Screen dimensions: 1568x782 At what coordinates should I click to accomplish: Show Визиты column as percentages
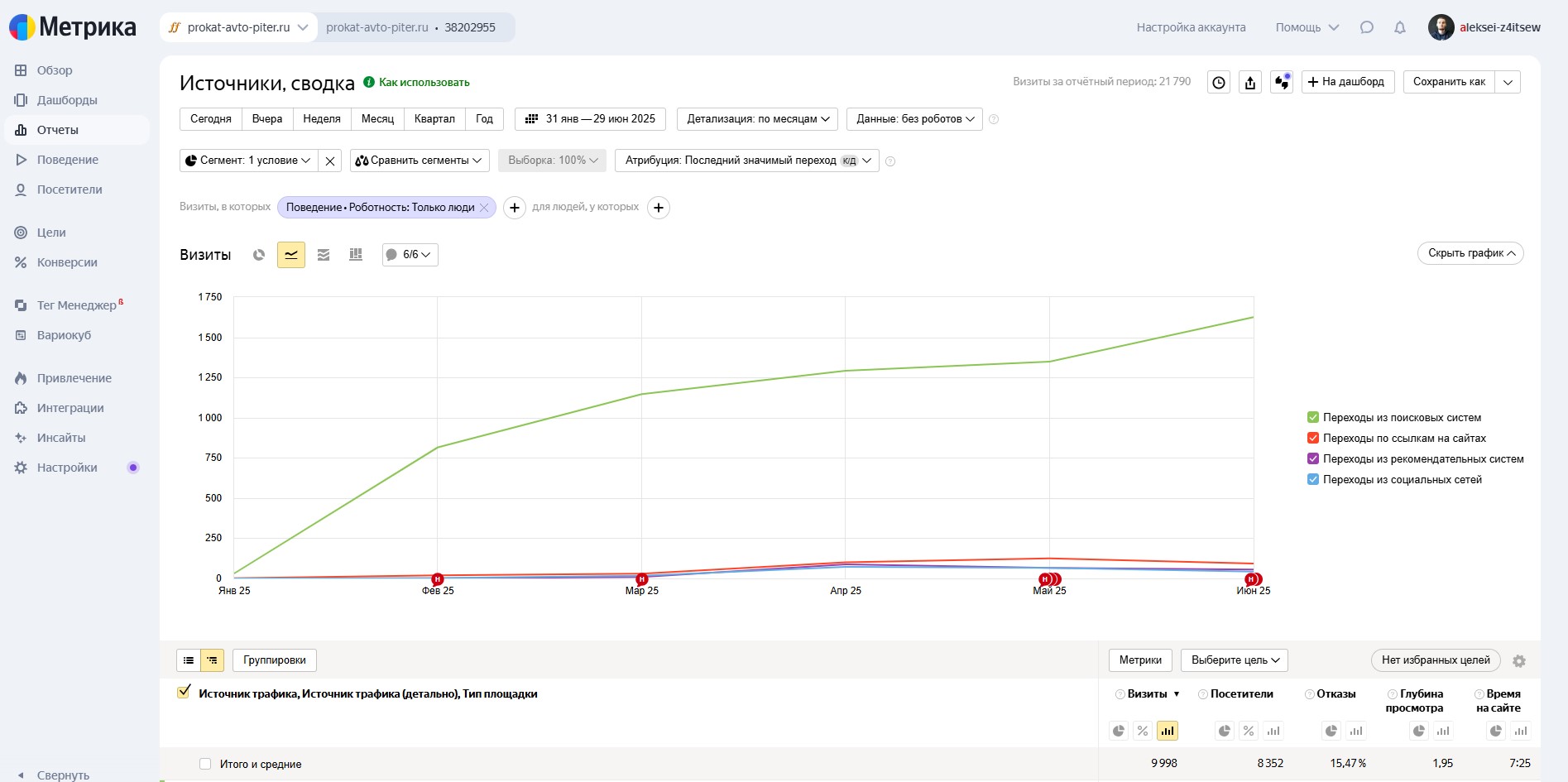tap(1143, 731)
